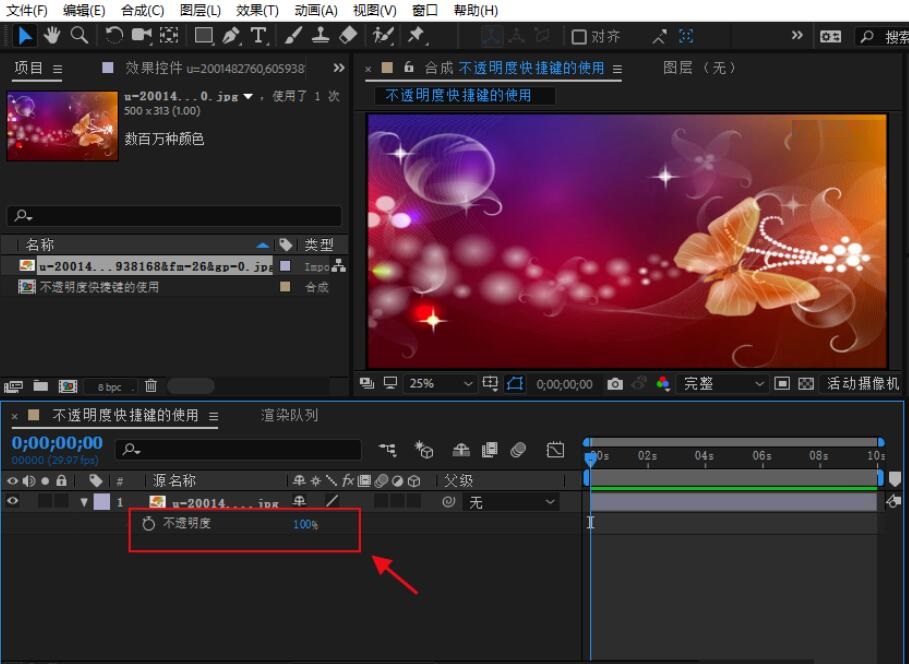Toggle frame blending for the timeline

[490, 449]
